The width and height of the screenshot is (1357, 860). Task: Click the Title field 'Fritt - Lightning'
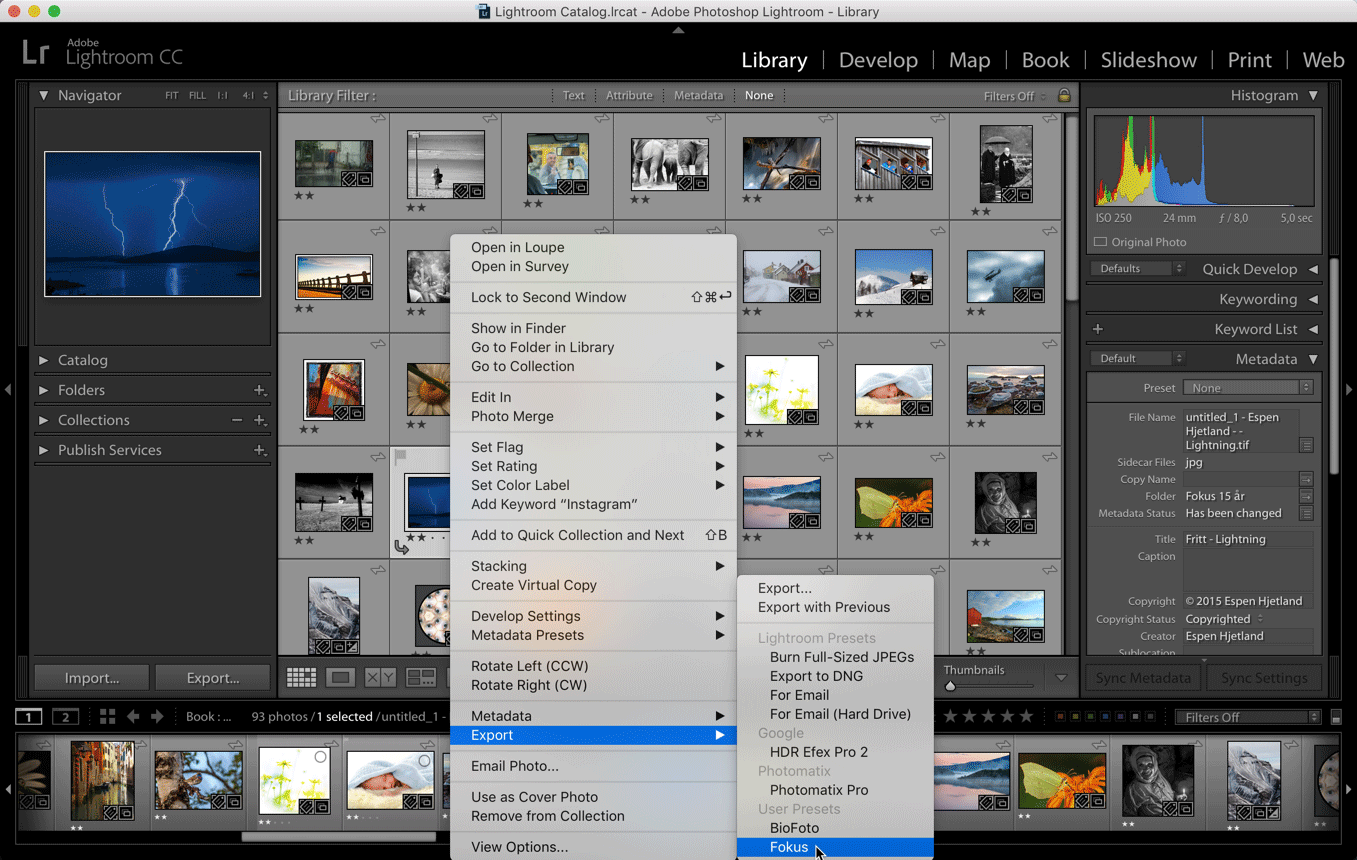point(1248,539)
